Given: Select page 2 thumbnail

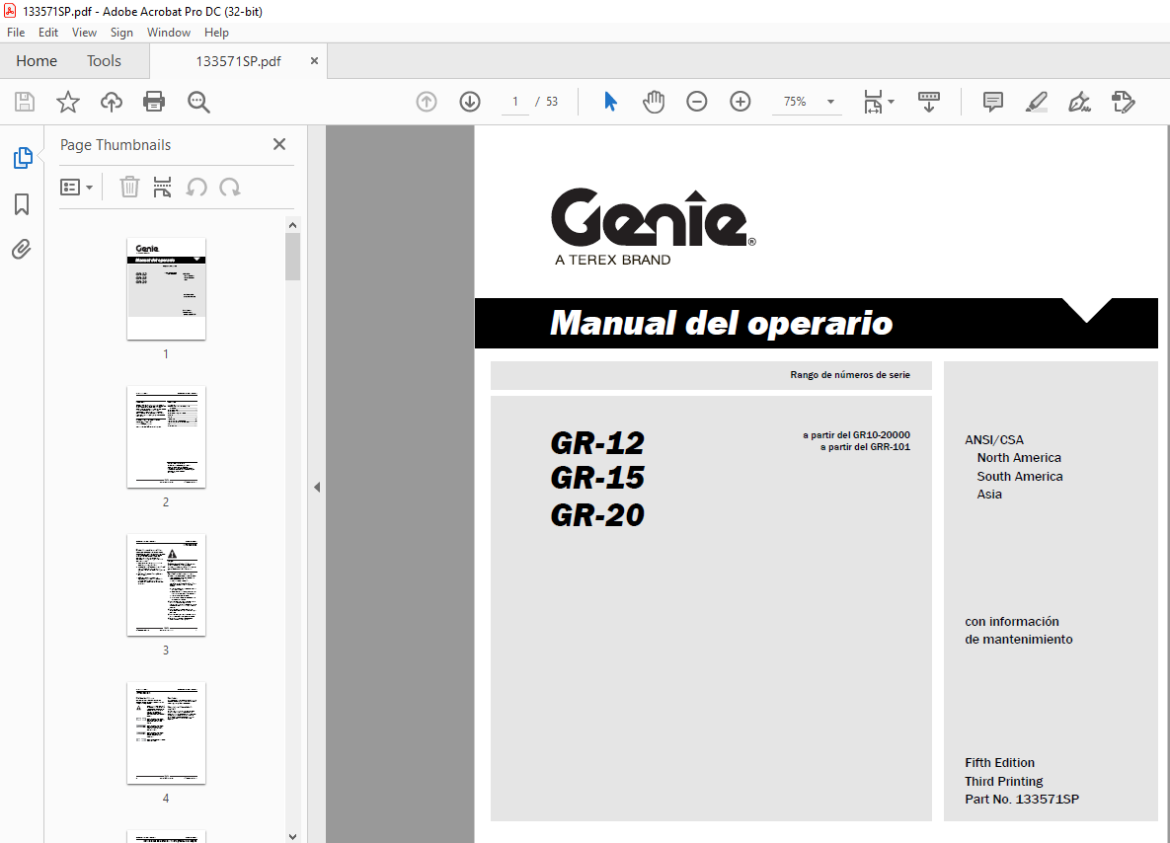Looking at the screenshot, I should pos(166,436).
